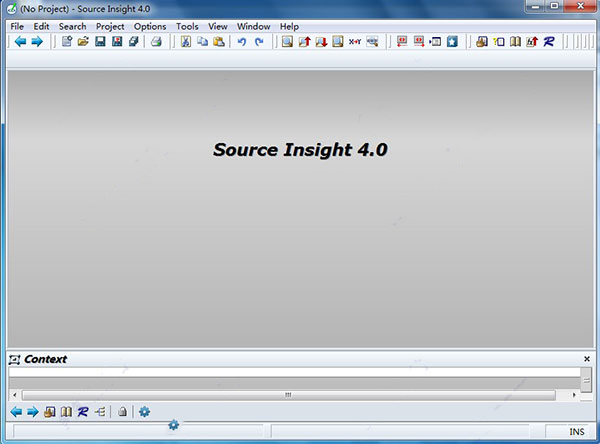
Task: Click the Go To Line icon
Action: click(435, 41)
